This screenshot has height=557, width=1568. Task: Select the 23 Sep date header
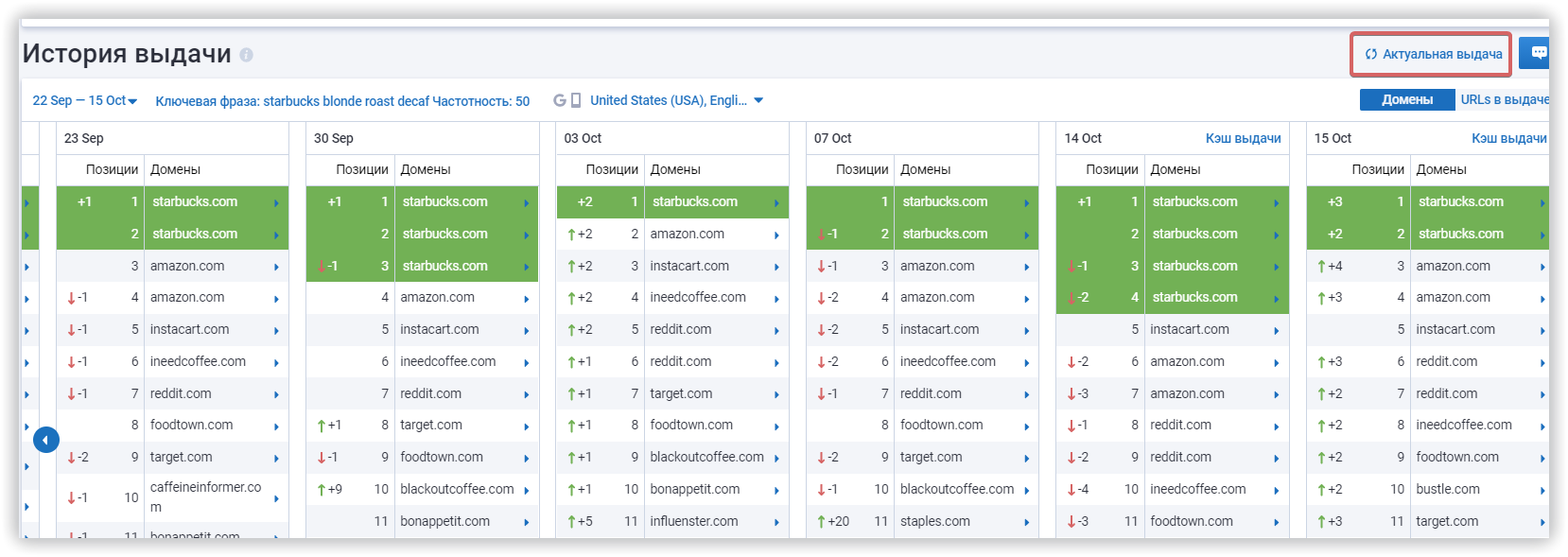(84, 138)
